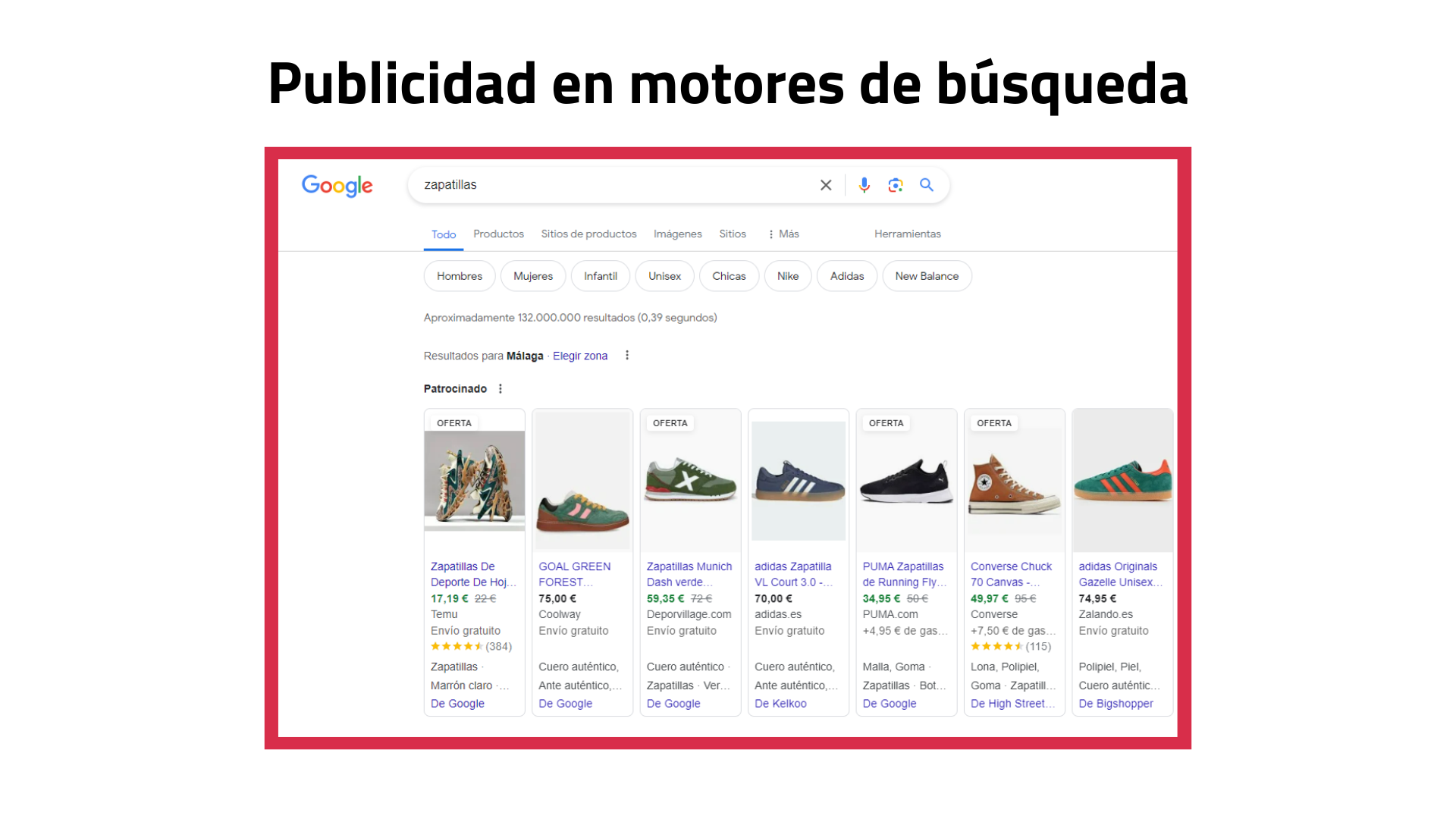Open Zapatillas Munich Dash verde link

coord(689,574)
